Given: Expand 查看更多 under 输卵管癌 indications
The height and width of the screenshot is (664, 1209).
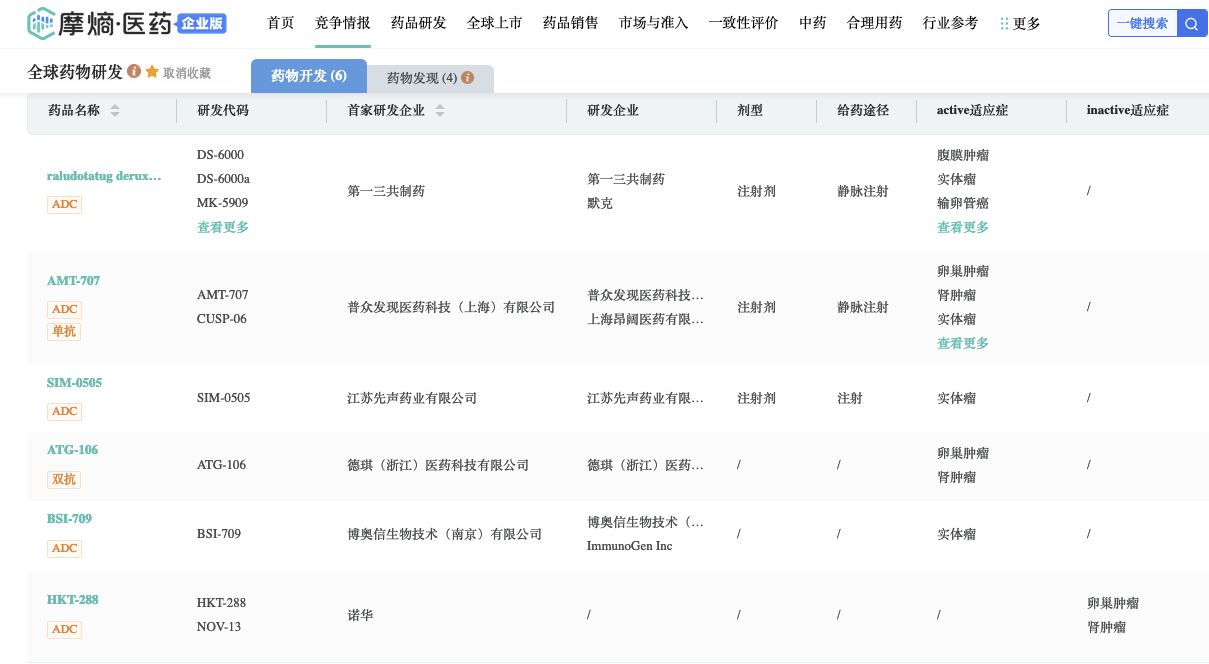Looking at the screenshot, I should click(963, 227).
